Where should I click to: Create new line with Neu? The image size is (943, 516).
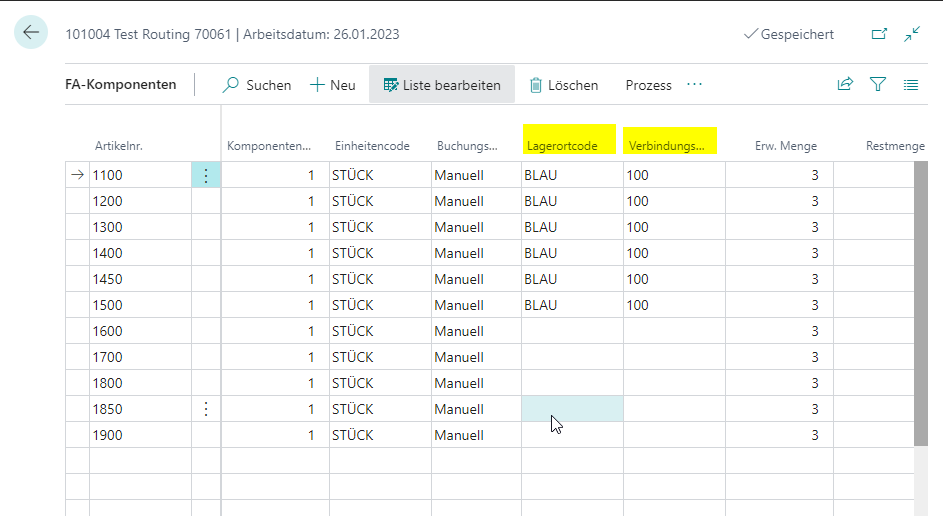click(333, 85)
